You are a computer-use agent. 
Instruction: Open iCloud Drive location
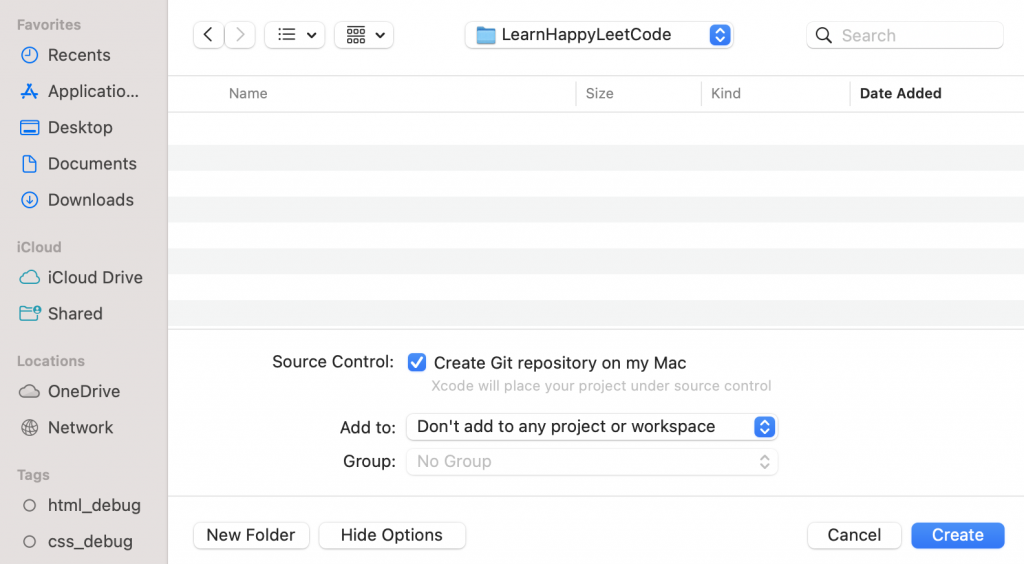click(x=95, y=277)
